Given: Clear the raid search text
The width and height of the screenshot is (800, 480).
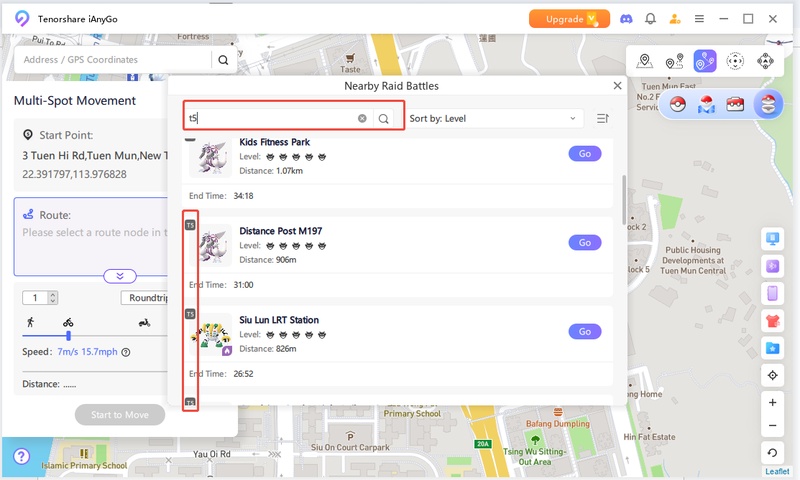Looking at the screenshot, I should point(362,118).
